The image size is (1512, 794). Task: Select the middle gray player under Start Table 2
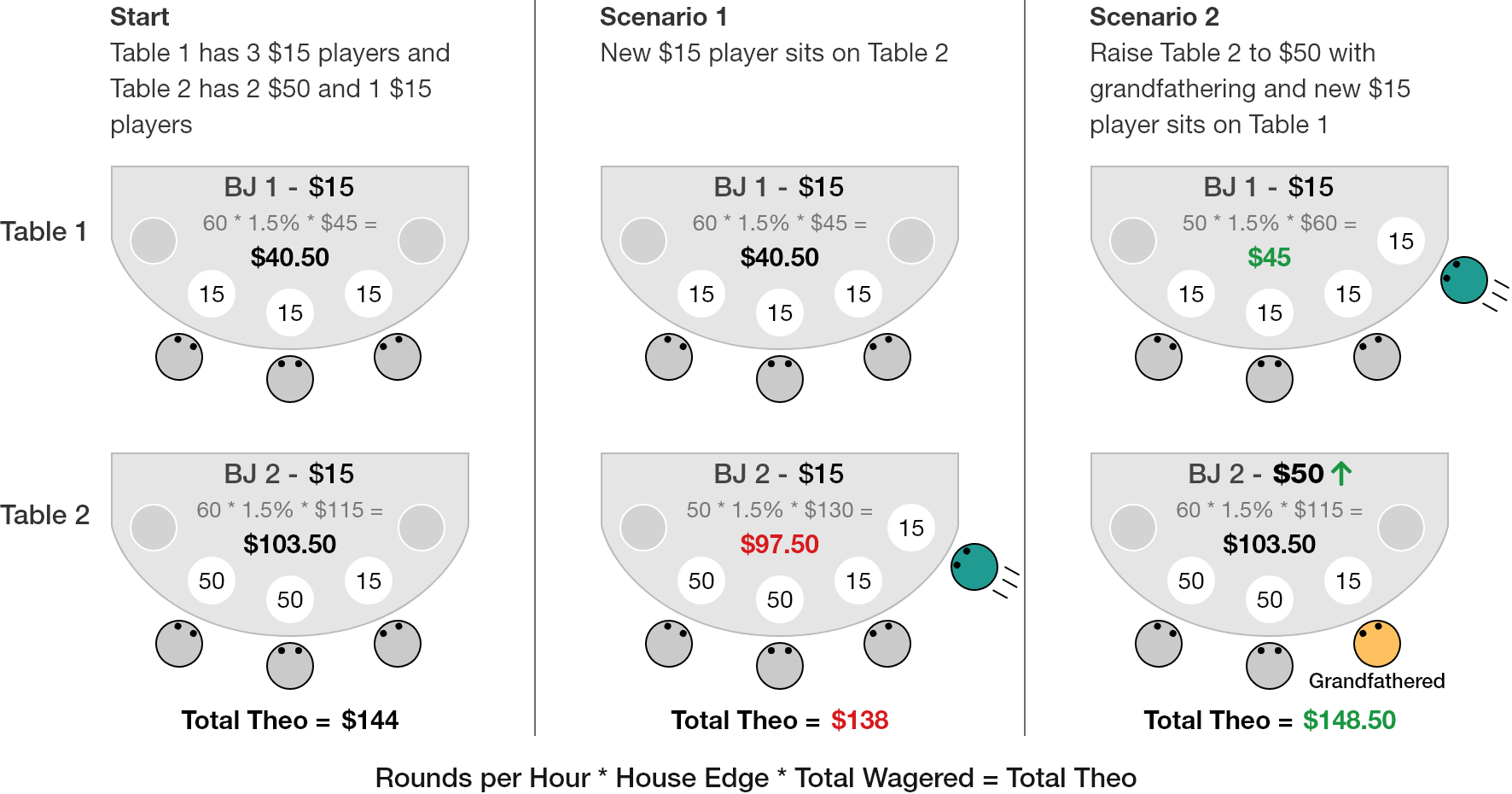click(x=290, y=666)
